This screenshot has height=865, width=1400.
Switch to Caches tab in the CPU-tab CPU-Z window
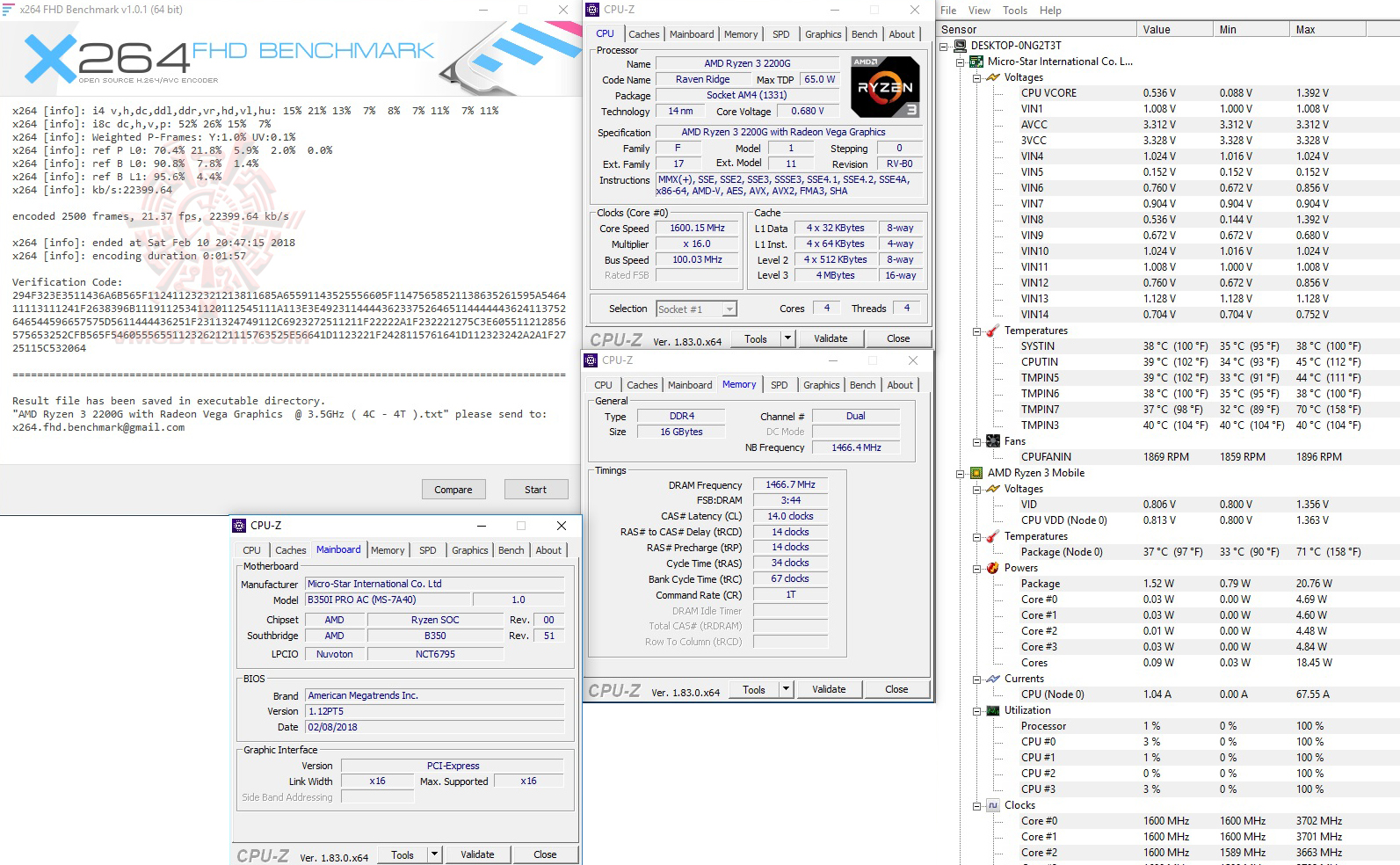tap(644, 34)
